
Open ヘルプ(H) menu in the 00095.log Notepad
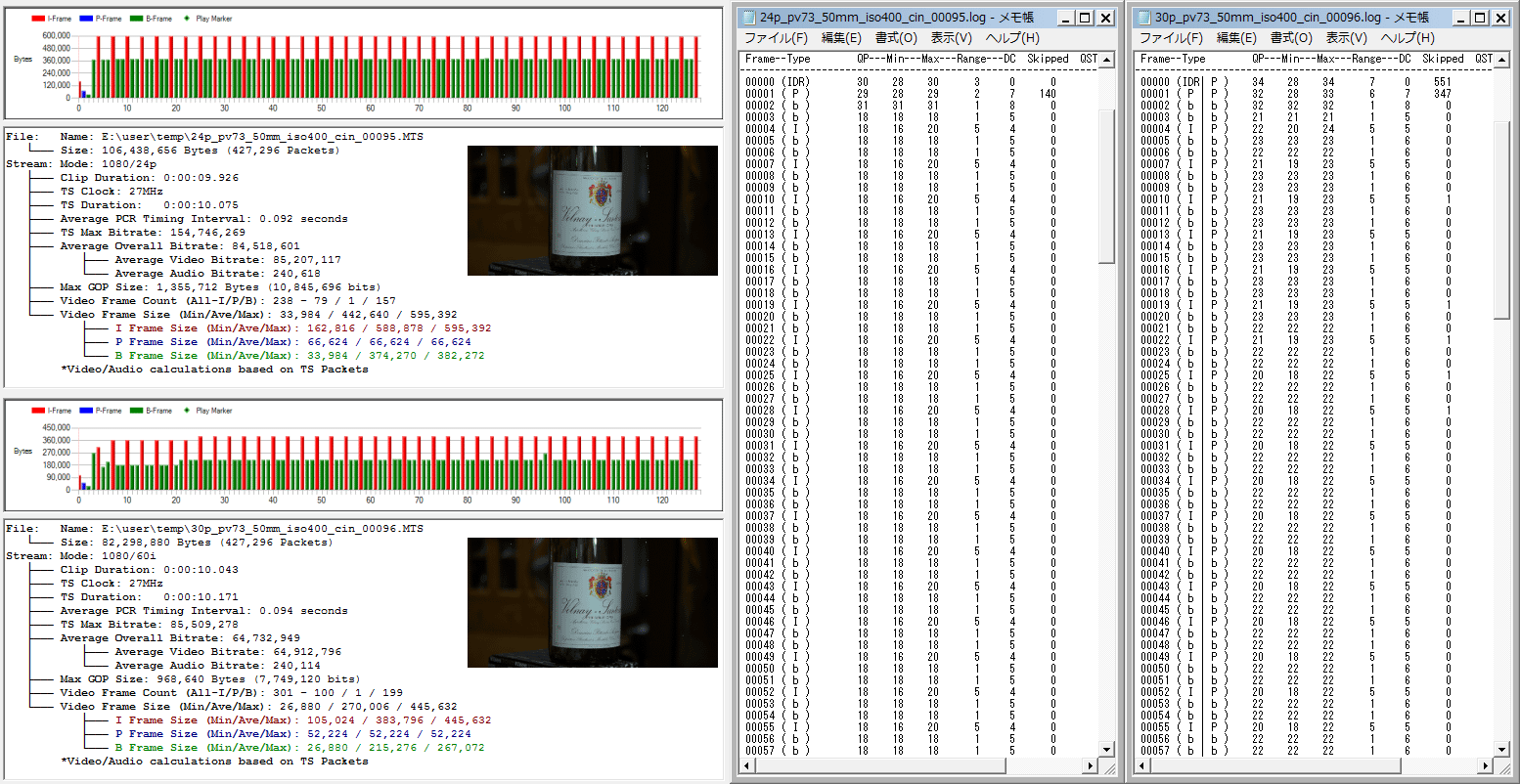[1012, 38]
